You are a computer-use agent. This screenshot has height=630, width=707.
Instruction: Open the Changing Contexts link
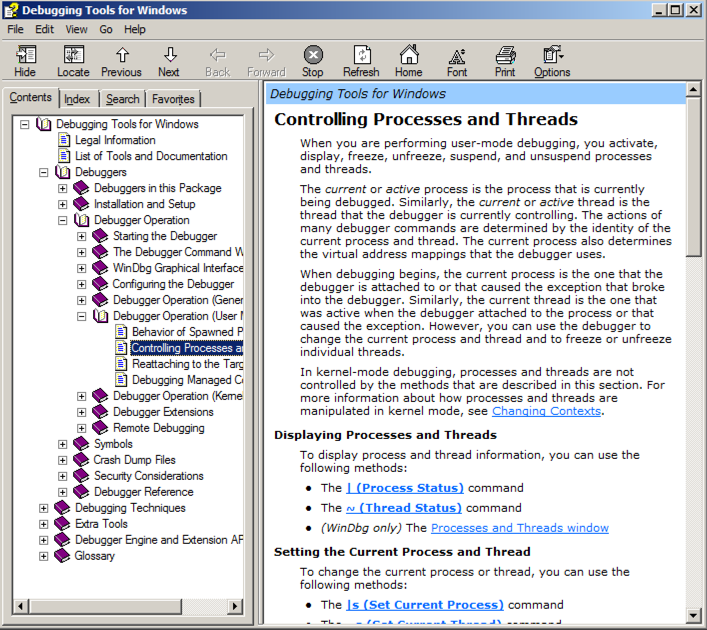click(546, 411)
